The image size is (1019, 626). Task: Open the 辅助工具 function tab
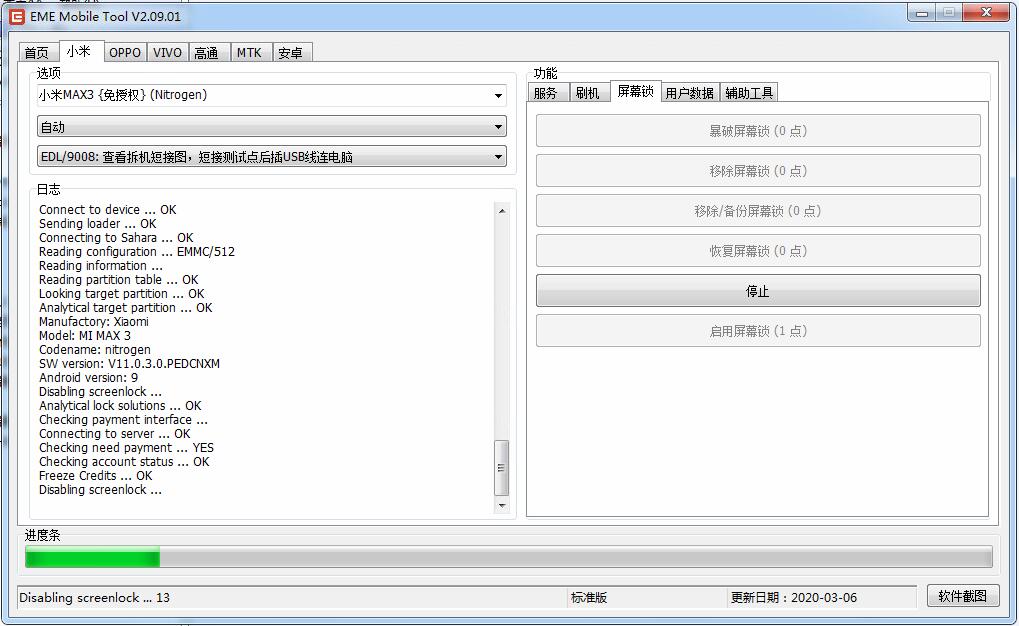click(749, 93)
